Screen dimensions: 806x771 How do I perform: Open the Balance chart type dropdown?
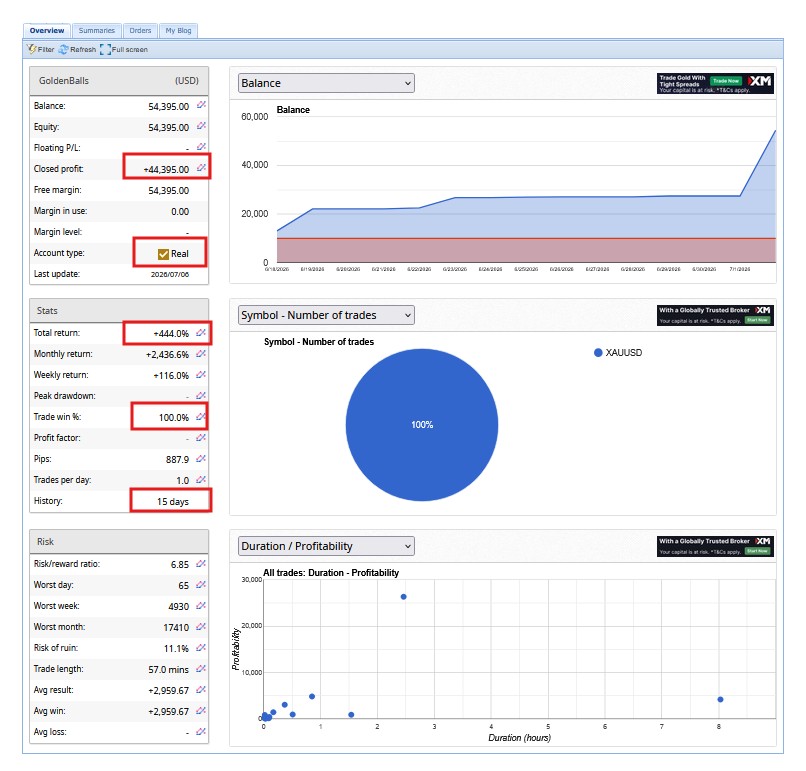326,83
